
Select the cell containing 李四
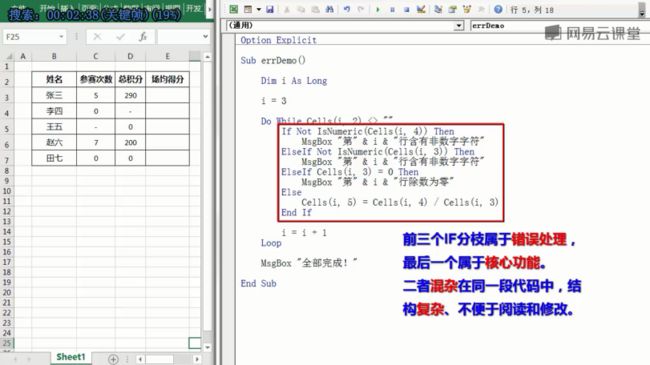click(x=54, y=111)
